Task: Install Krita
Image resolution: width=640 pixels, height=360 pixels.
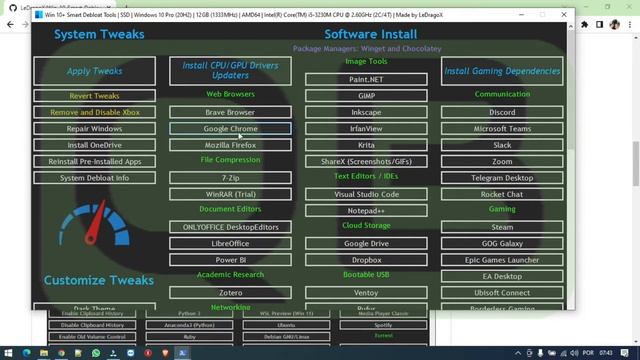Action: tap(366, 145)
